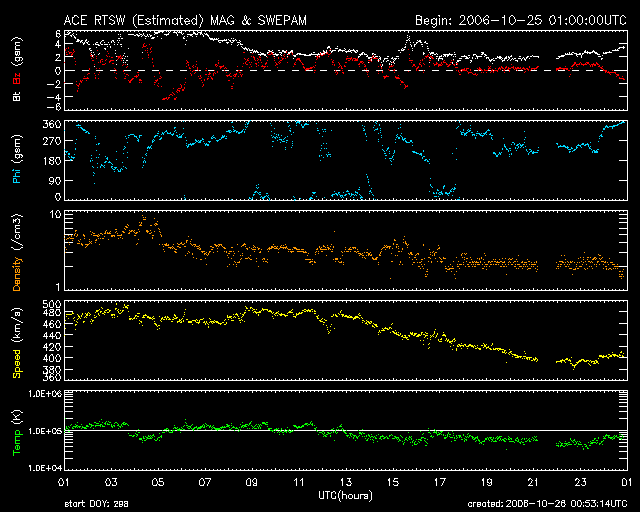
Task: Click the "15" hour tick label
Action: pyautogui.click(x=392, y=482)
